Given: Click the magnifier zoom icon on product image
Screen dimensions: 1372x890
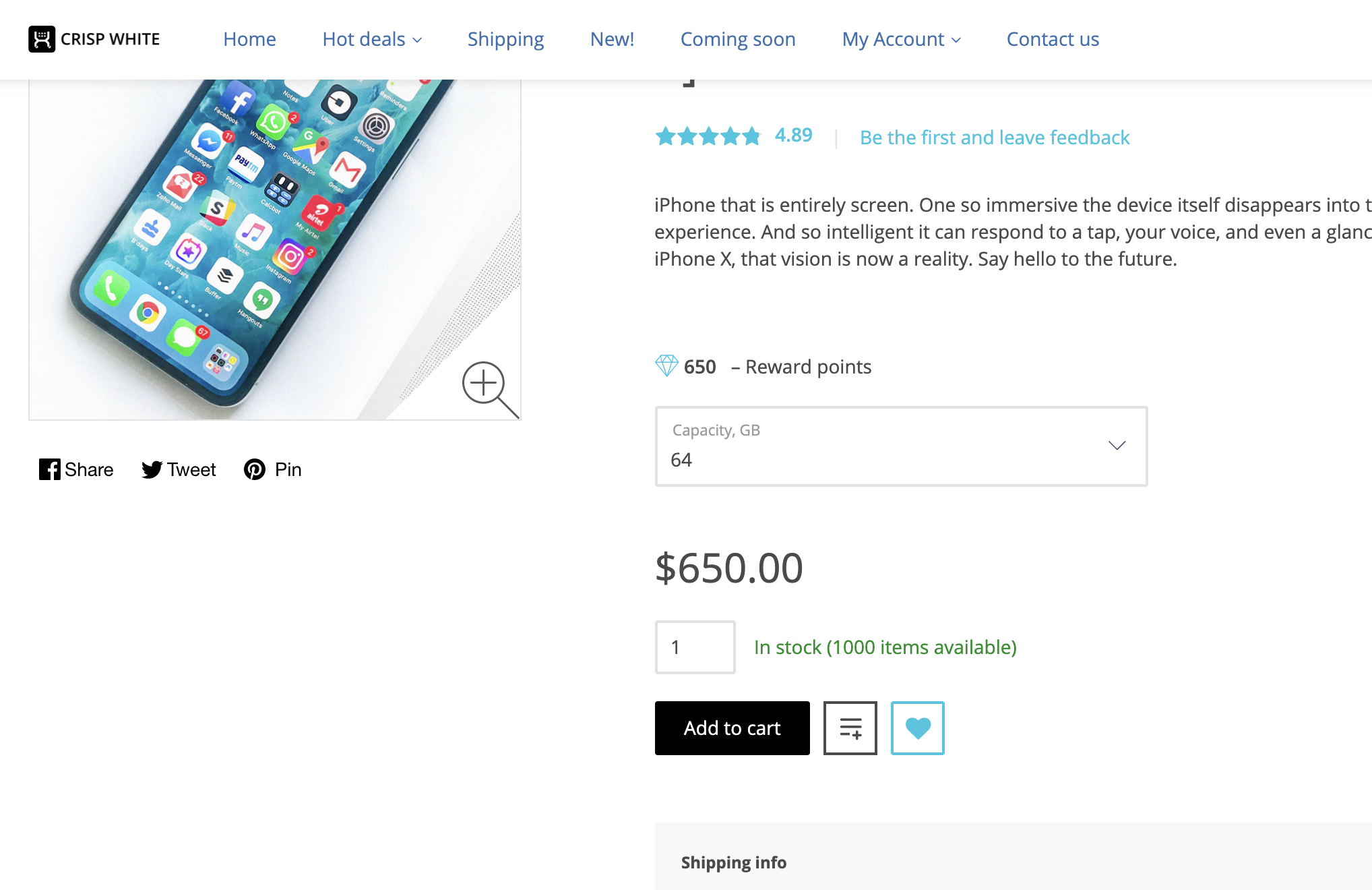Looking at the screenshot, I should tap(488, 388).
